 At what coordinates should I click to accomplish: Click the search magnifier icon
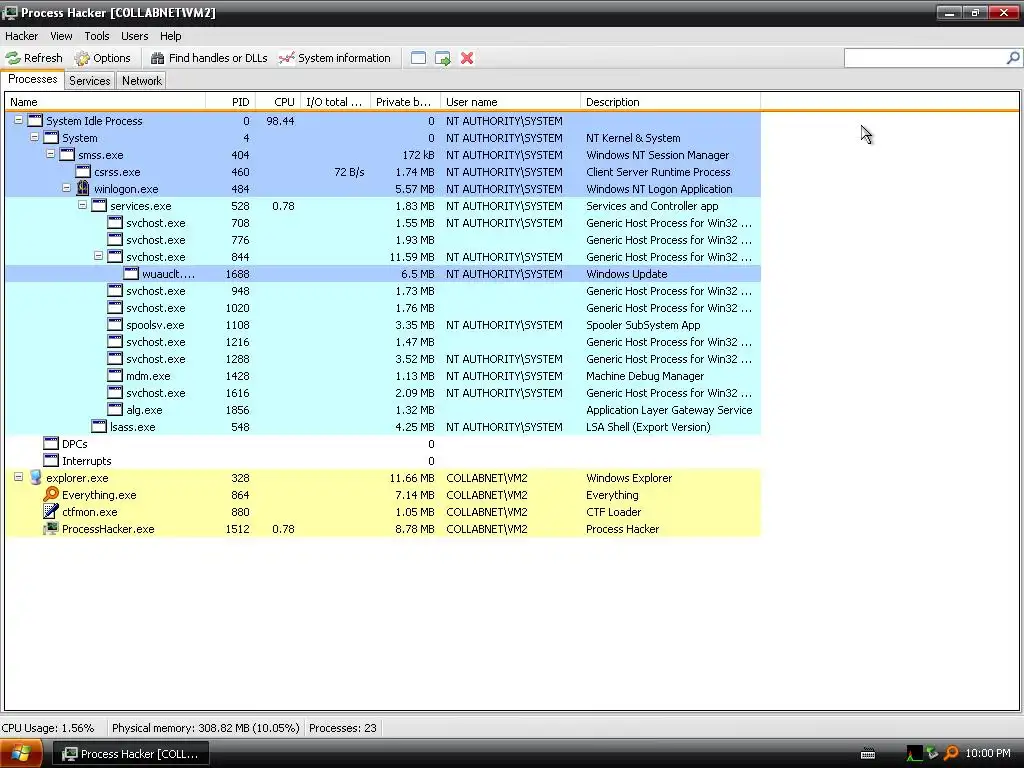1013,58
